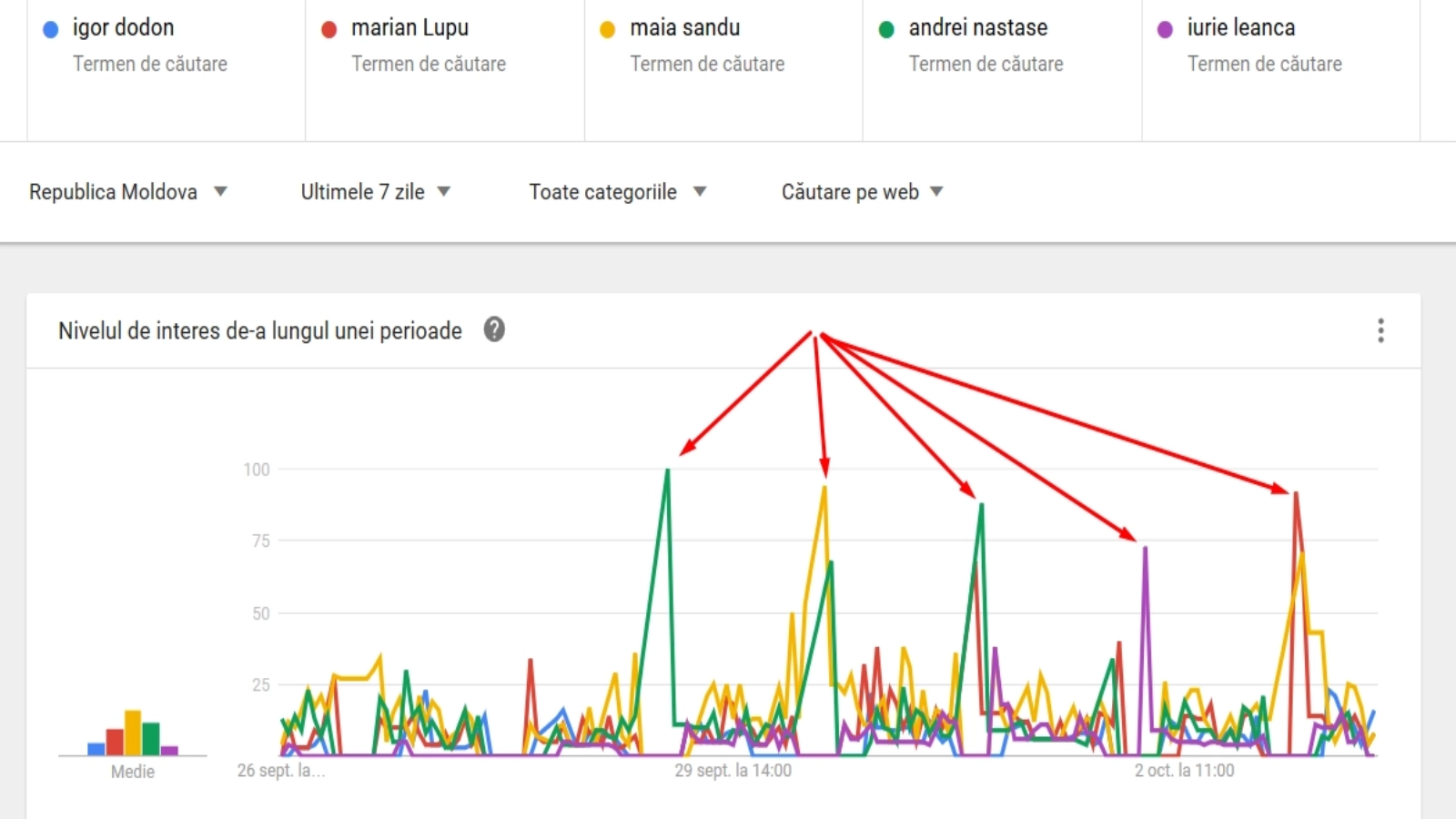1456x819 pixels.
Task: Click the yellow dot beside maia sandu
Action: click(x=608, y=29)
